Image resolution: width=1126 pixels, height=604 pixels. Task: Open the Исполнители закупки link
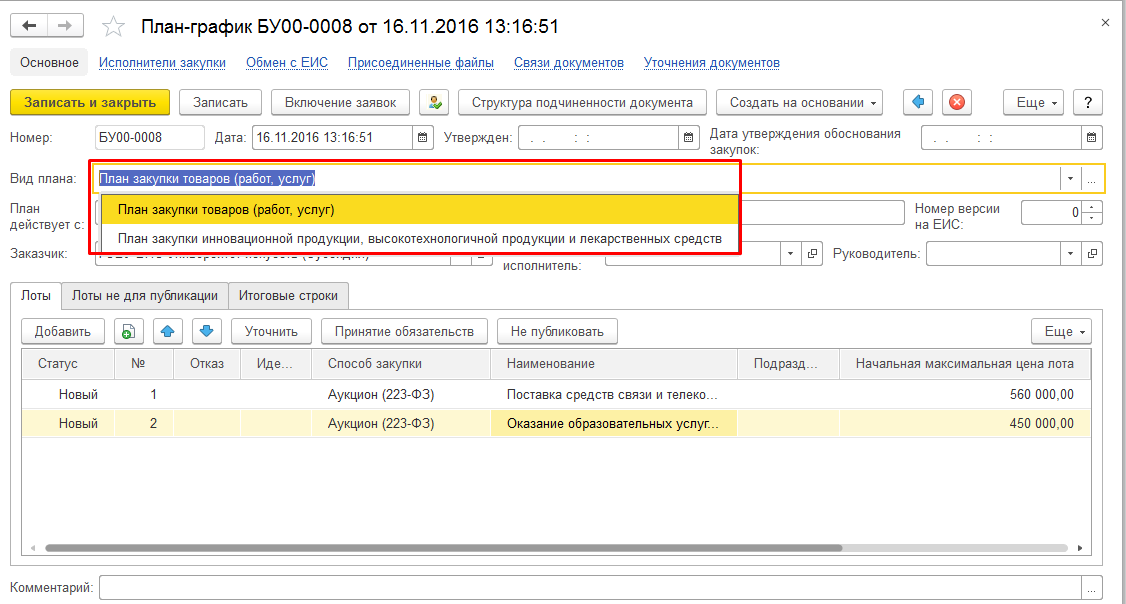click(x=162, y=62)
